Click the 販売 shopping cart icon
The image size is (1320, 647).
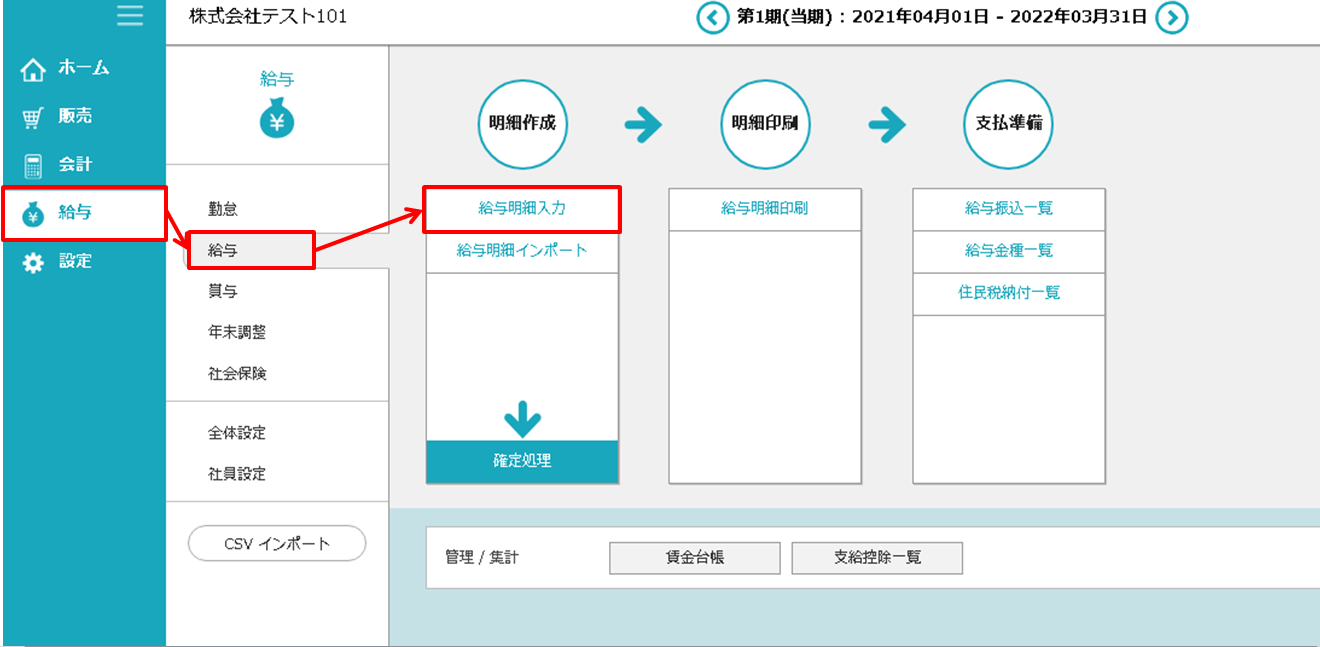click(33, 117)
